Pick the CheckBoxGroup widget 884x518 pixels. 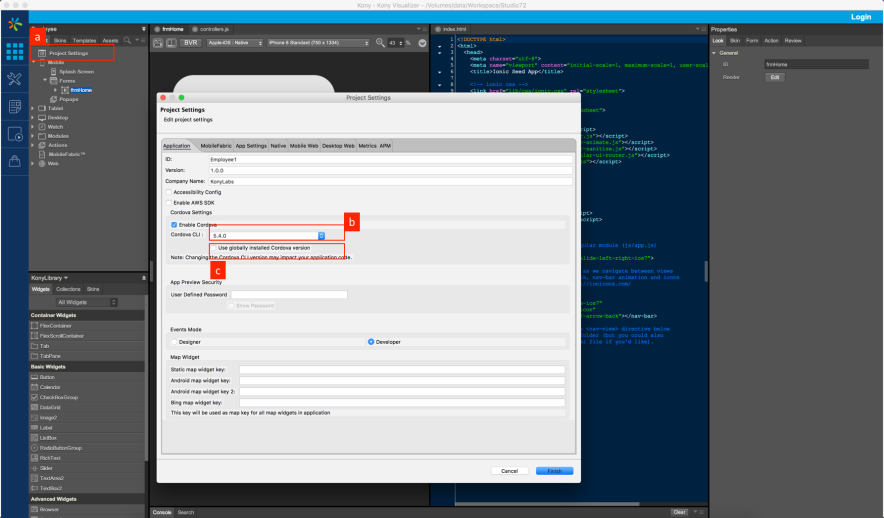(59, 397)
